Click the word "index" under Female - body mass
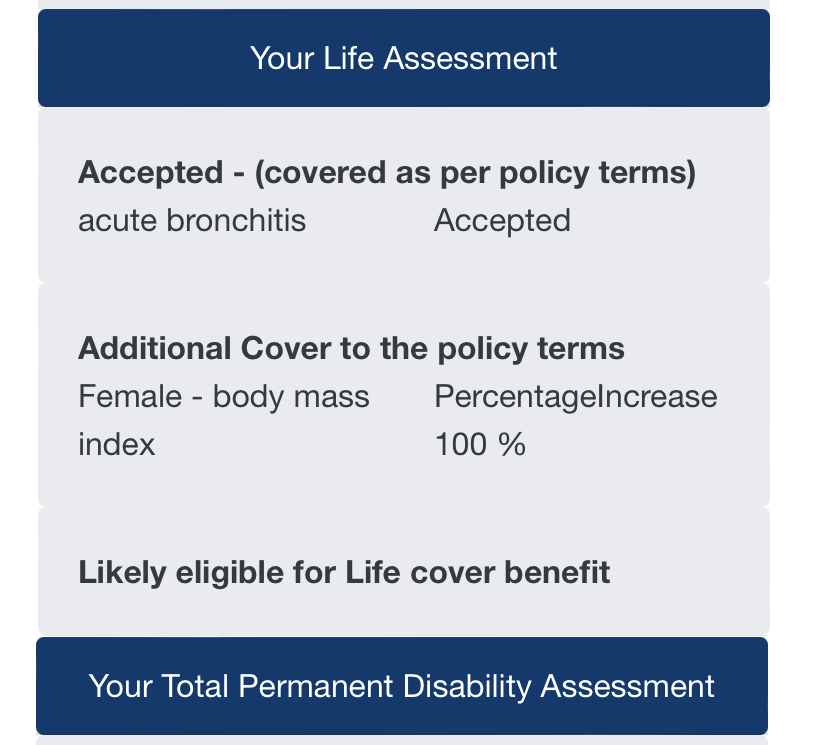 coord(117,444)
